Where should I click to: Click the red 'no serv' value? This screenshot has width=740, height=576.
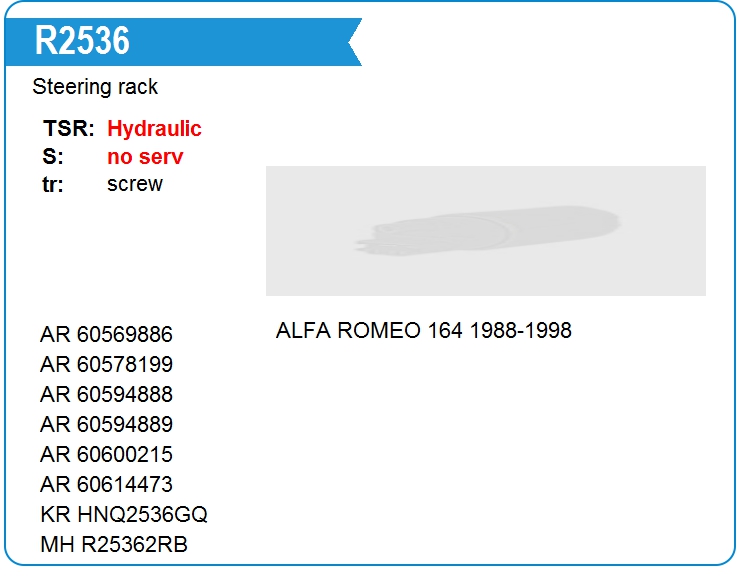145,157
